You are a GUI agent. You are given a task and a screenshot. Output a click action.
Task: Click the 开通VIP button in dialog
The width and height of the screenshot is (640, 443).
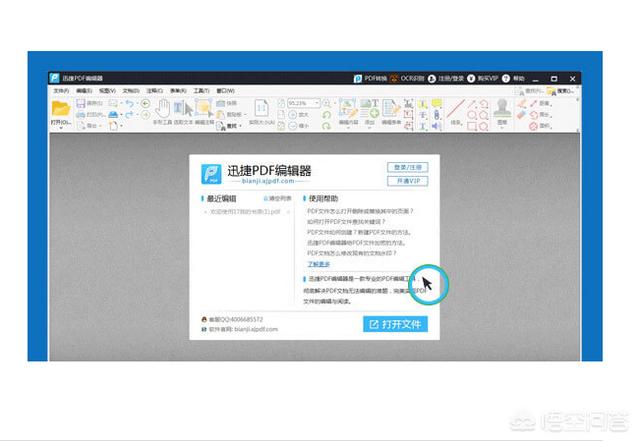(x=407, y=181)
